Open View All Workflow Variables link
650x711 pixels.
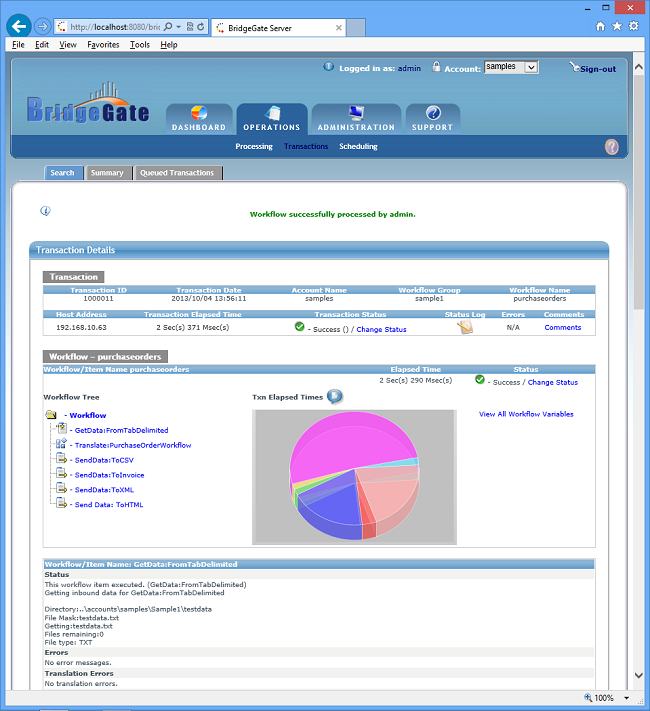click(x=526, y=414)
